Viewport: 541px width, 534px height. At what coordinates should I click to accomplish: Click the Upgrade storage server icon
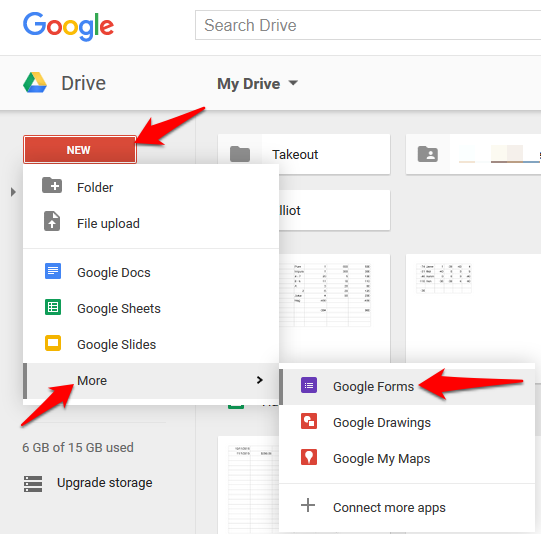(33, 484)
